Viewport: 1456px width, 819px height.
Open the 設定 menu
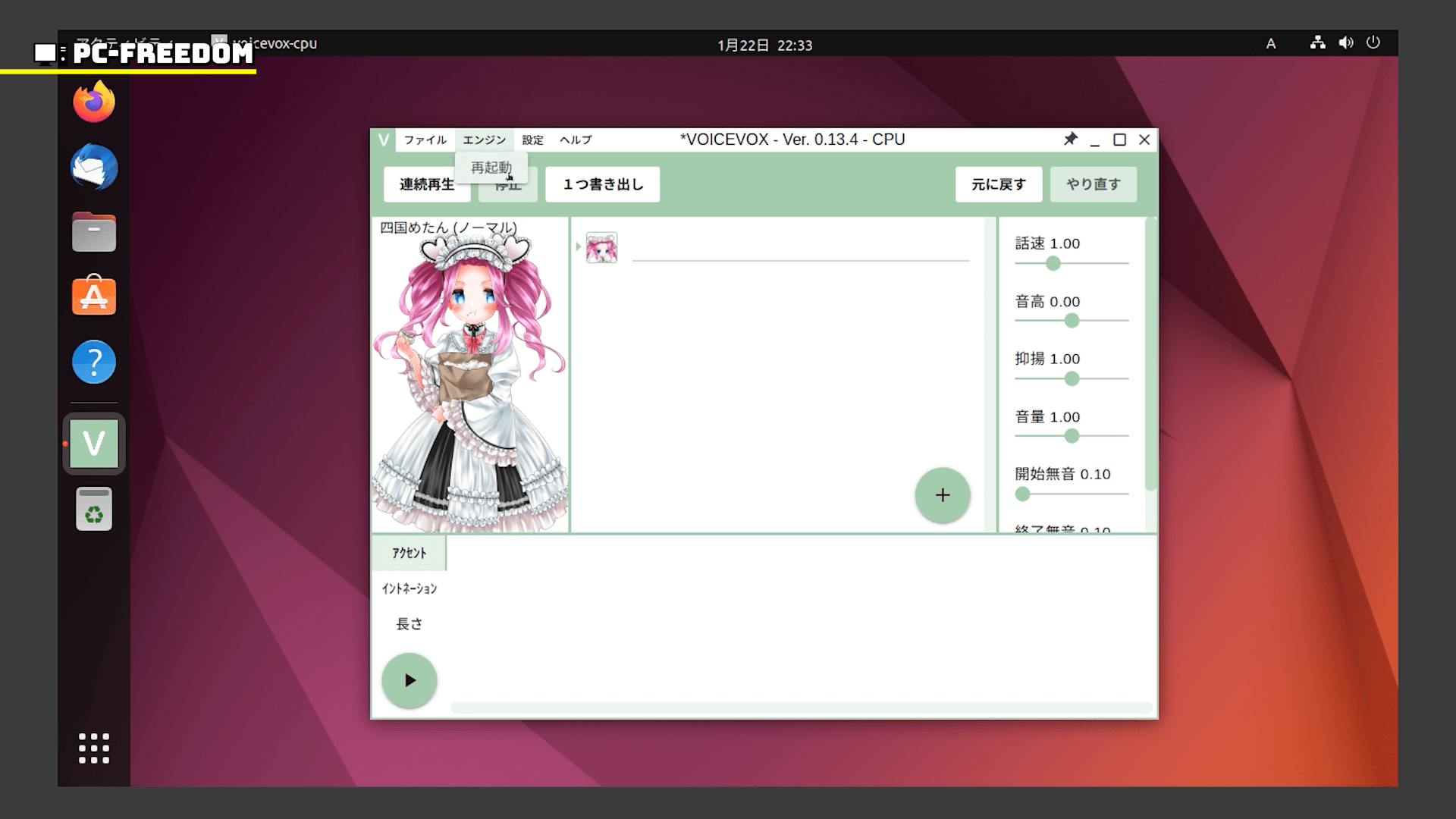[532, 140]
